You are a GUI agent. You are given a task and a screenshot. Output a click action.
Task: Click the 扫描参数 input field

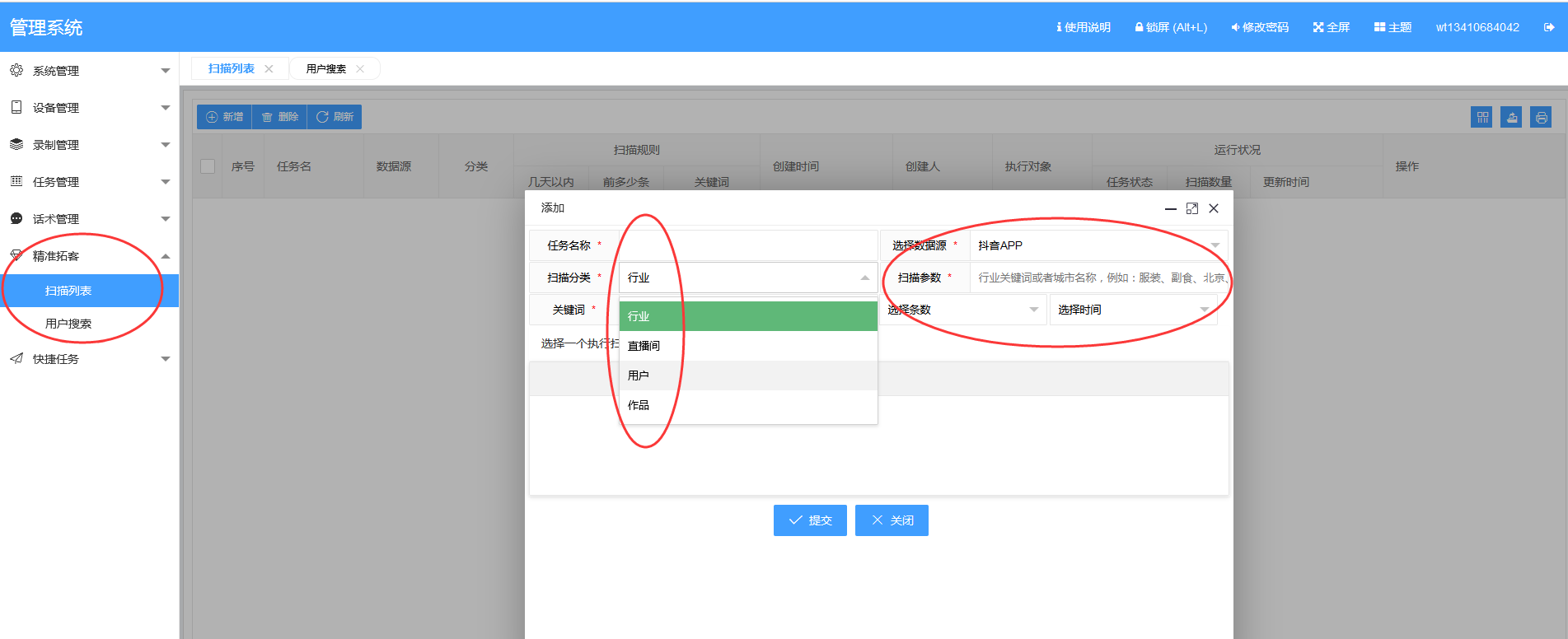pos(1098,278)
